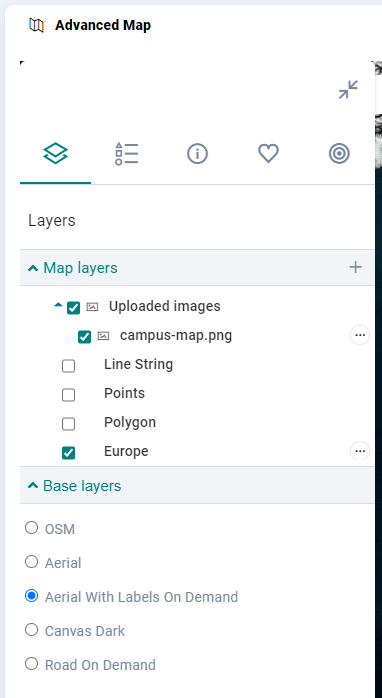
Task: Click the image icon beside Uploaded images
Action: [x=92, y=307]
